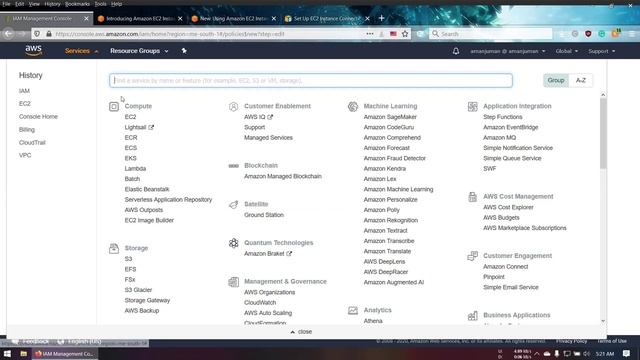Click the Analytics category icon
Screen dimensions: 640x360
pyautogui.click(x=353, y=311)
